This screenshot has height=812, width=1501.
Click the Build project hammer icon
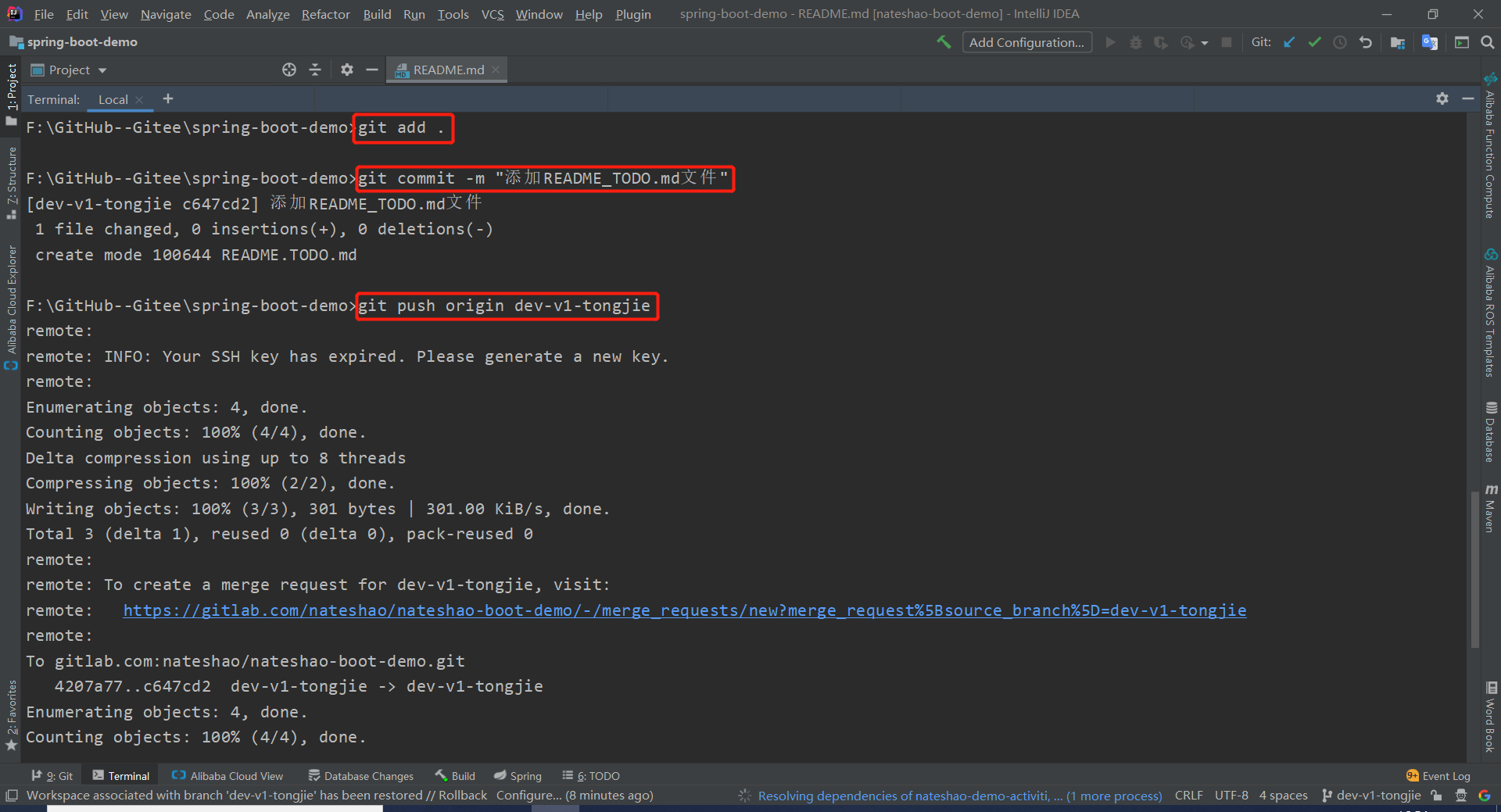(944, 42)
